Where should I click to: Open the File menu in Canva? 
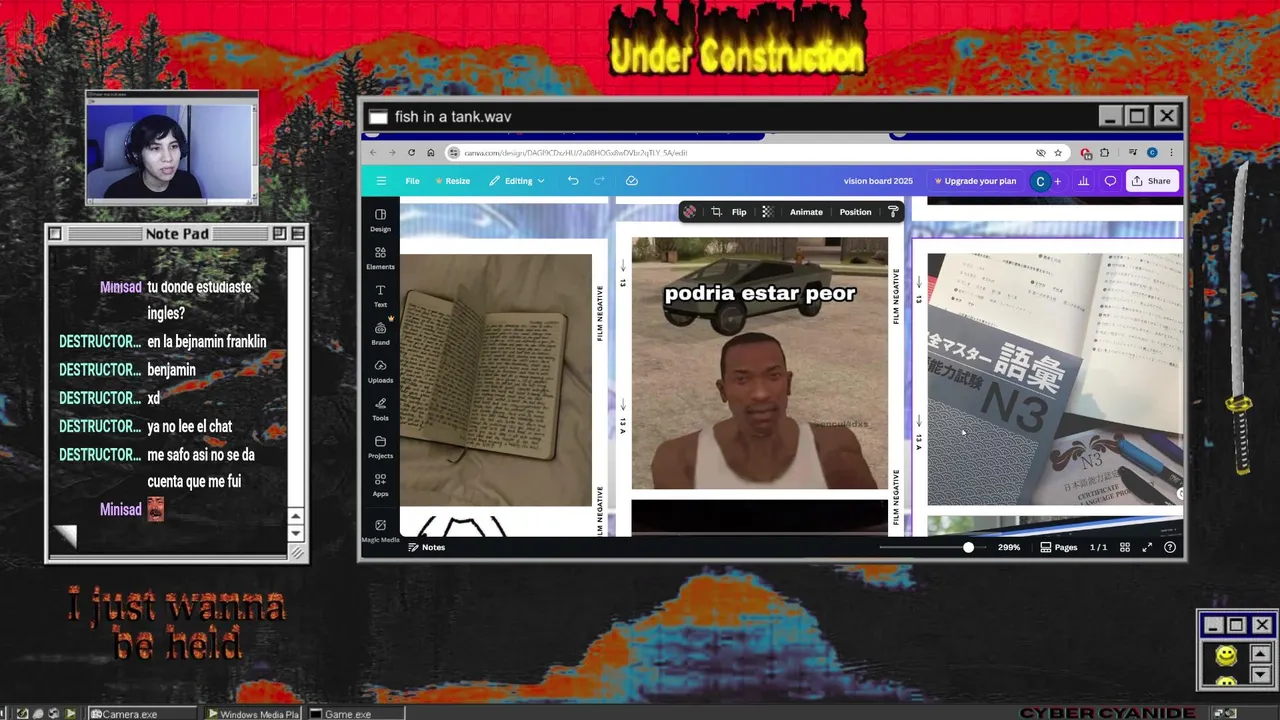(x=412, y=181)
